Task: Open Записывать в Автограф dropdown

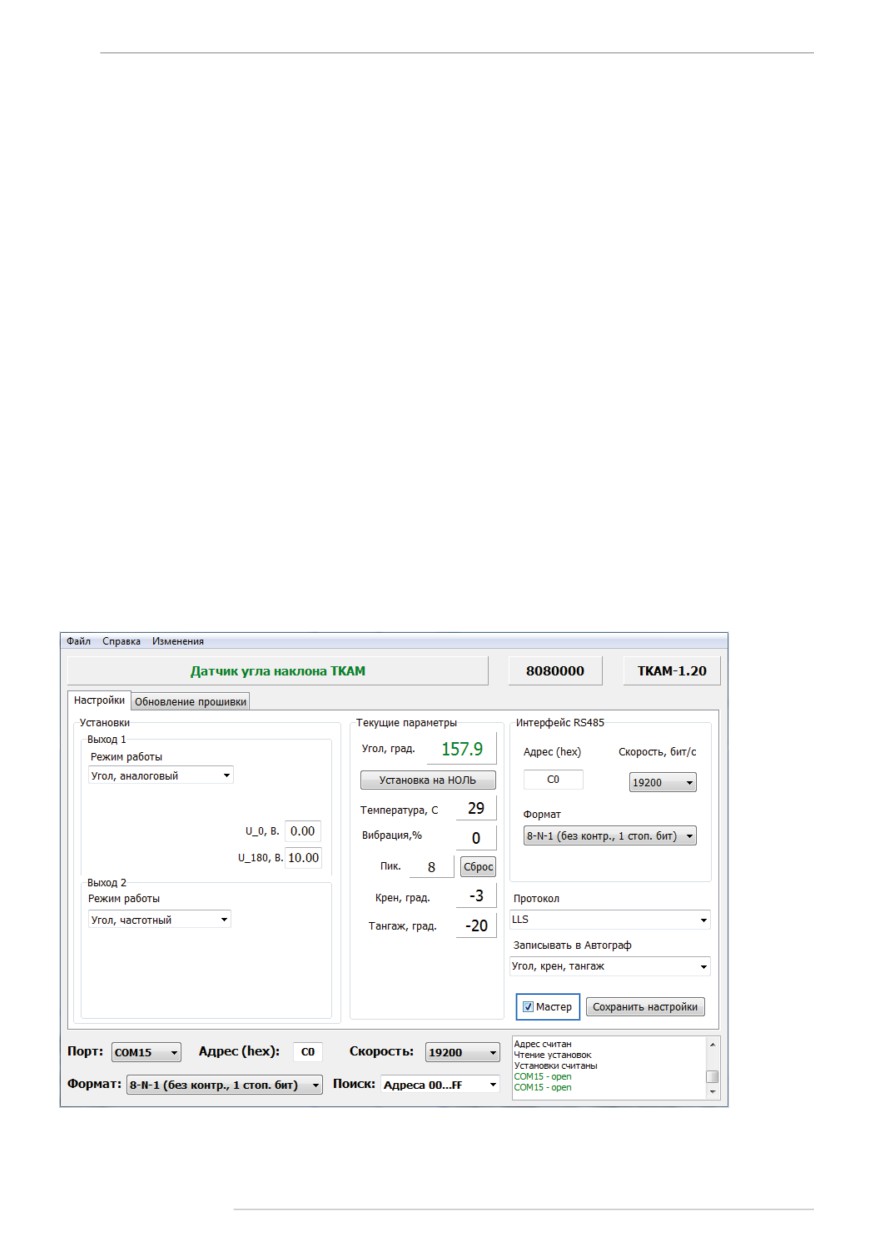Action: coord(609,966)
